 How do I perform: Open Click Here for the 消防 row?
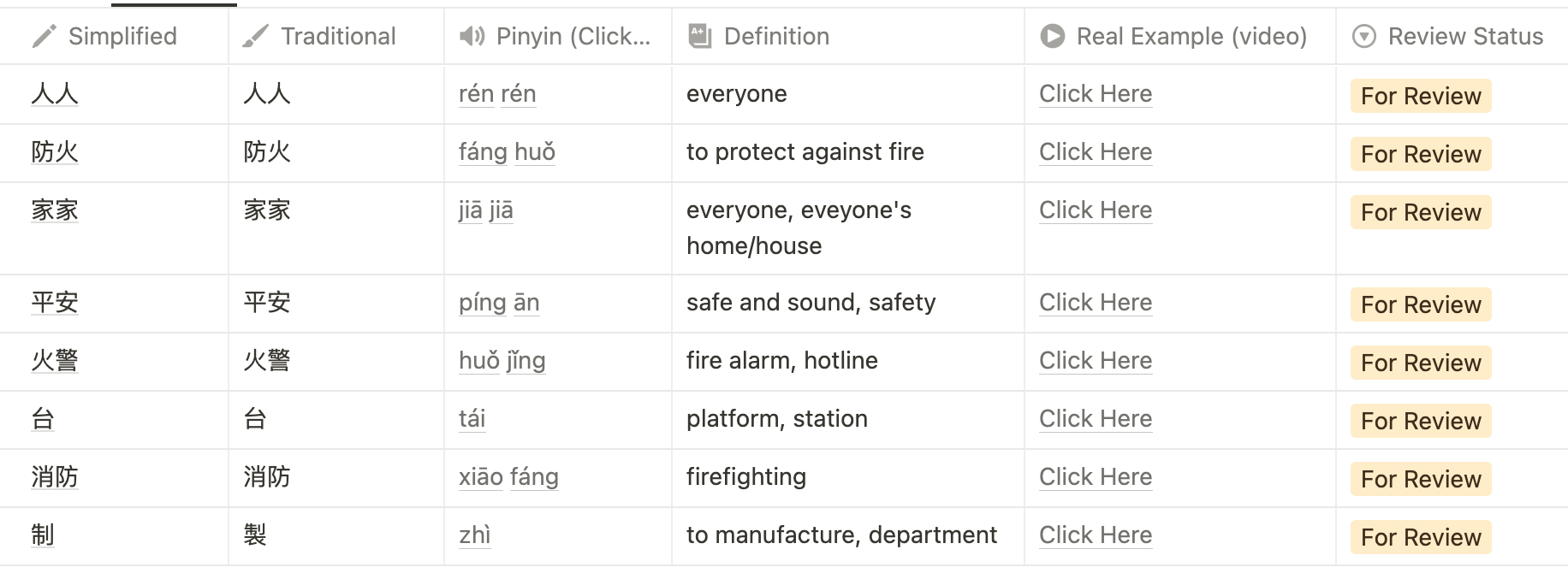coord(1096,477)
